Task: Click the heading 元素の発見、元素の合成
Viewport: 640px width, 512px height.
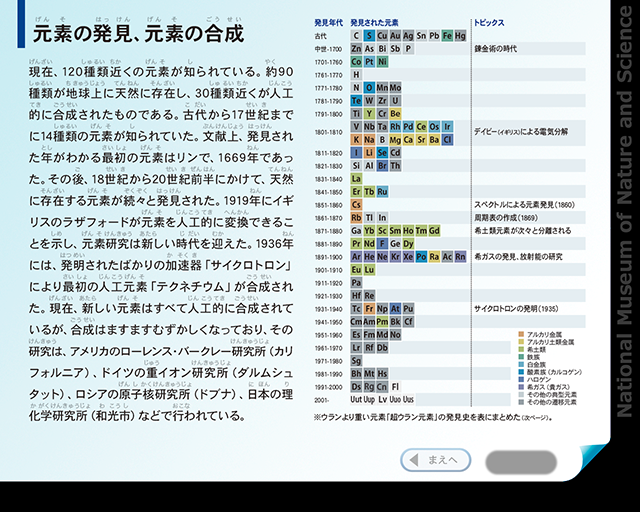Action: coord(138,34)
